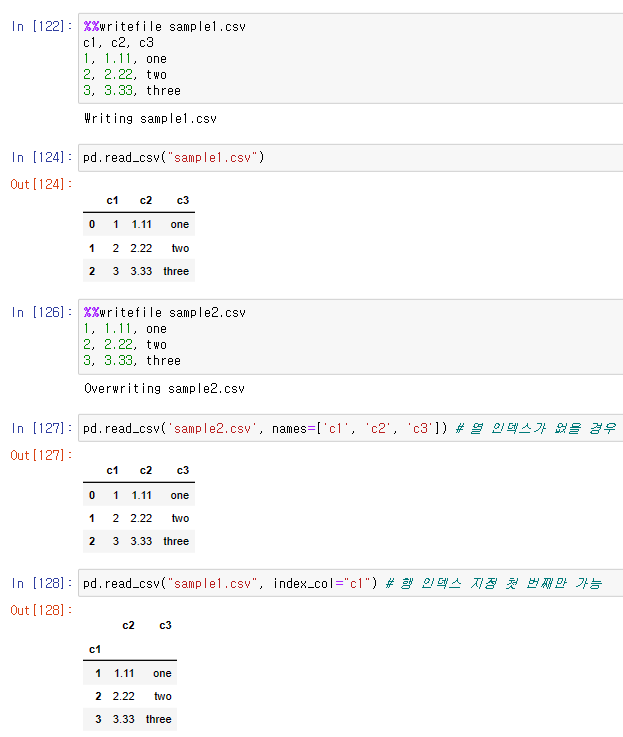Click c3 column header in Out[128] table
The image size is (623, 737).
pos(166,626)
